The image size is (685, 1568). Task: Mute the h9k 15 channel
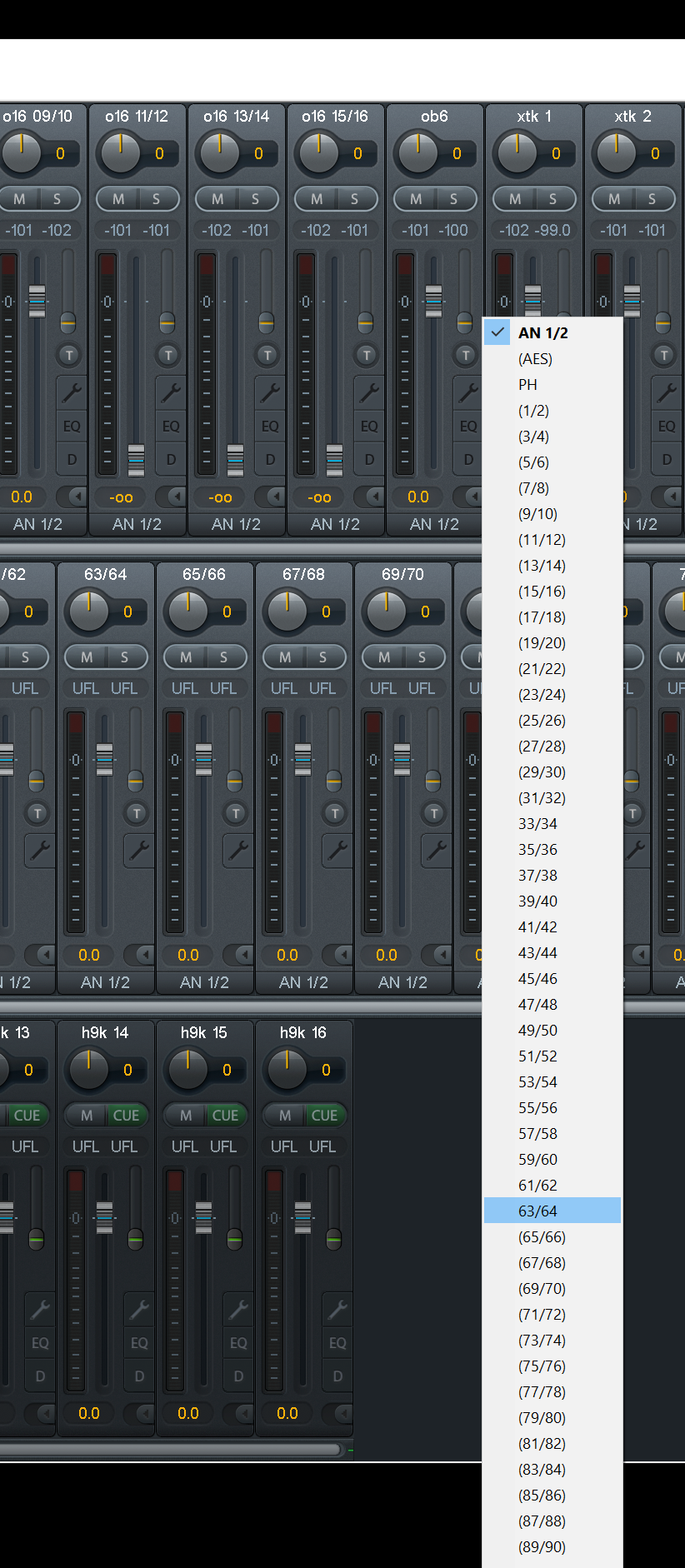(x=186, y=1116)
